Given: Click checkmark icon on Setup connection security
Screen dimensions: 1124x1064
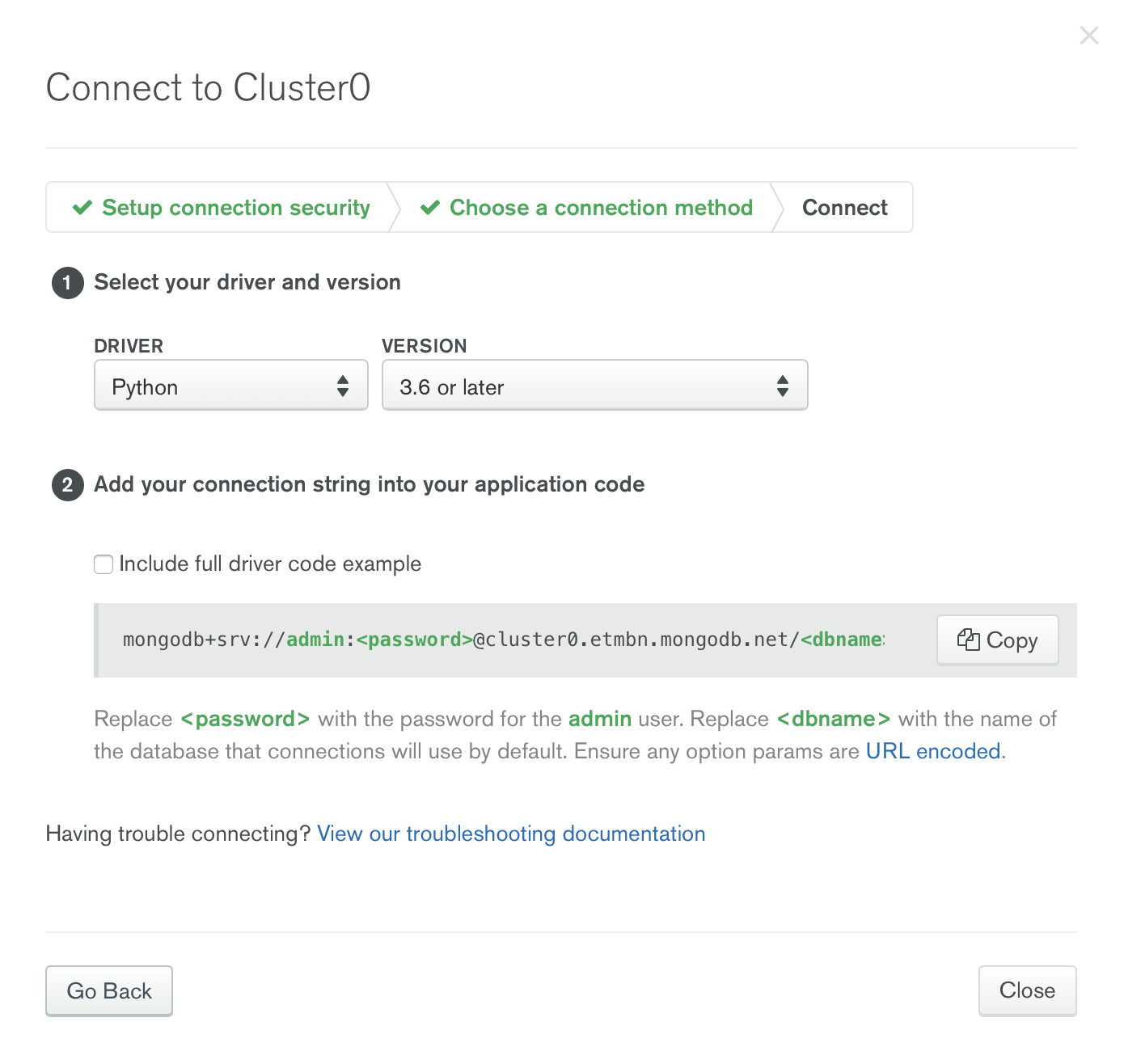Looking at the screenshot, I should coord(82,208).
